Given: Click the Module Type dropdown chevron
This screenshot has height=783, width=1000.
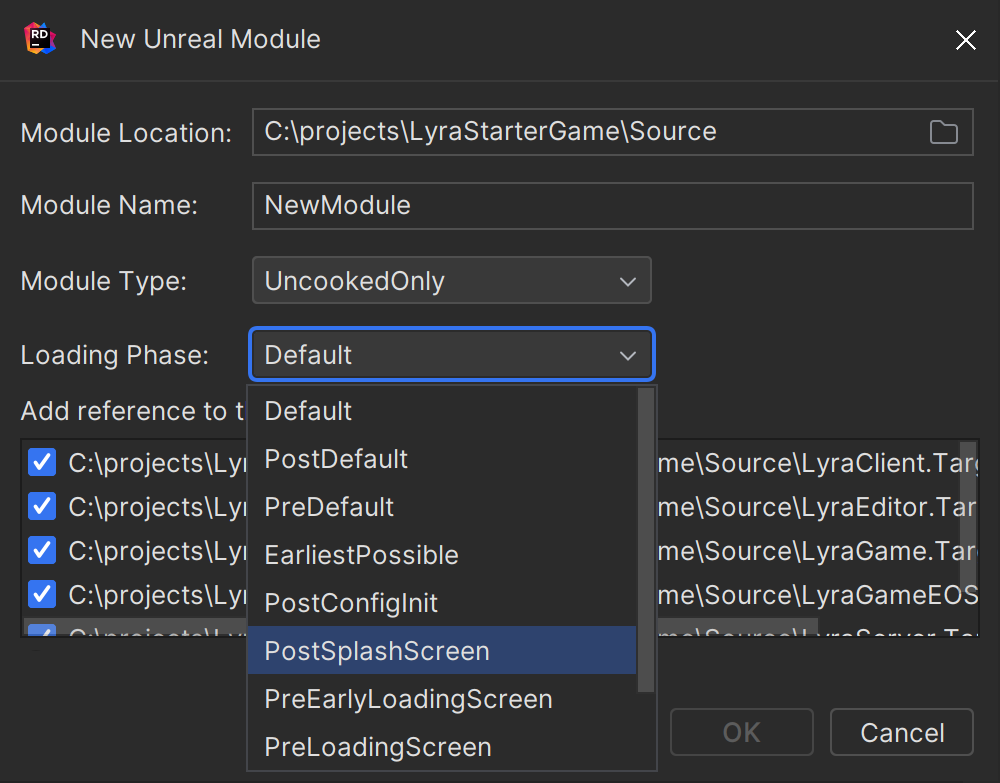Looking at the screenshot, I should point(629,281).
